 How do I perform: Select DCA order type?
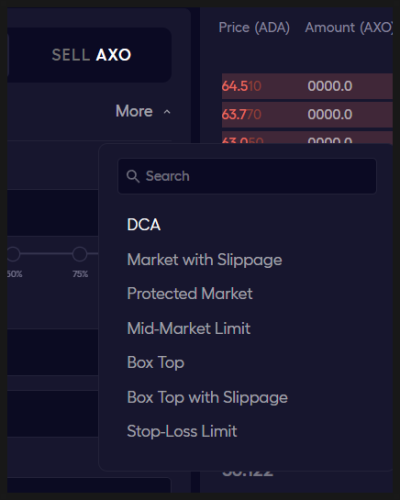click(x=144, y=225)
